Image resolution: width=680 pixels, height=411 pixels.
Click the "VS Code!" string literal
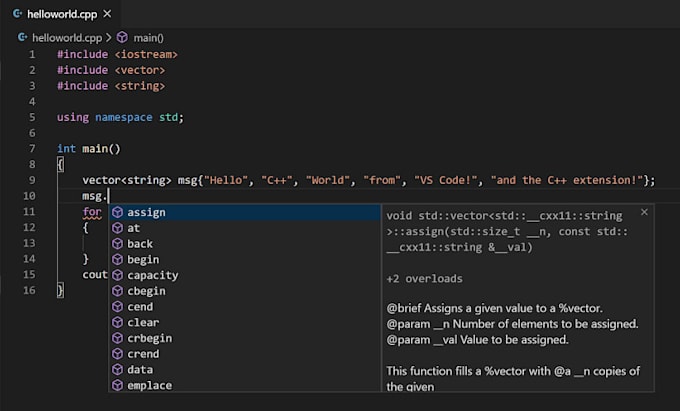click(x=448, y=180)
